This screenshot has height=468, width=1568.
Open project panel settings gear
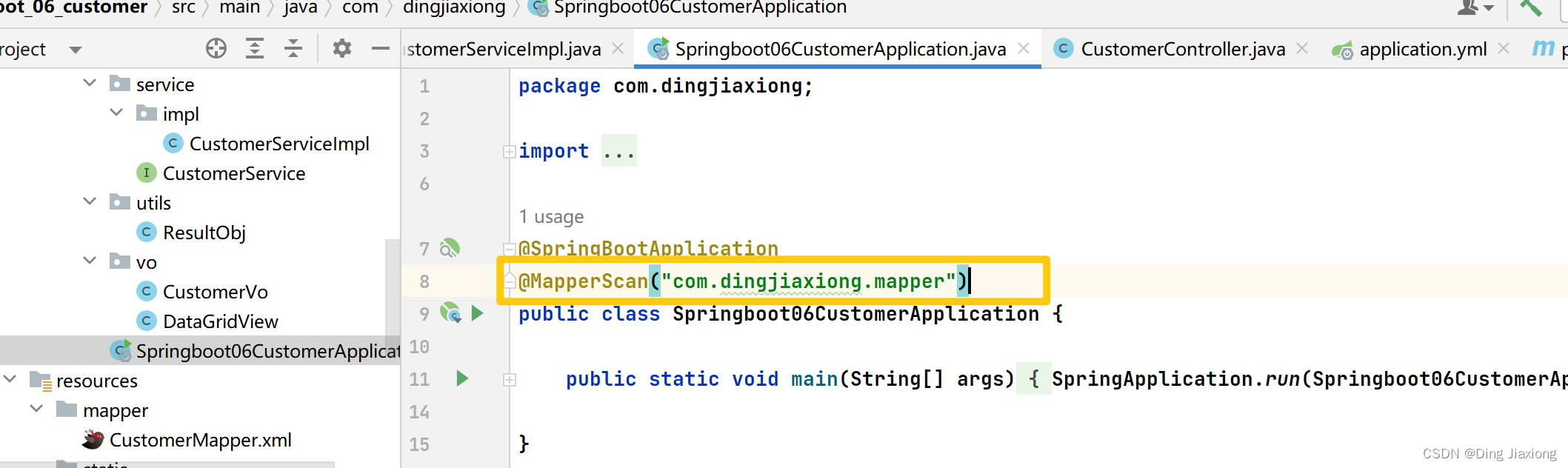point(341,48)
